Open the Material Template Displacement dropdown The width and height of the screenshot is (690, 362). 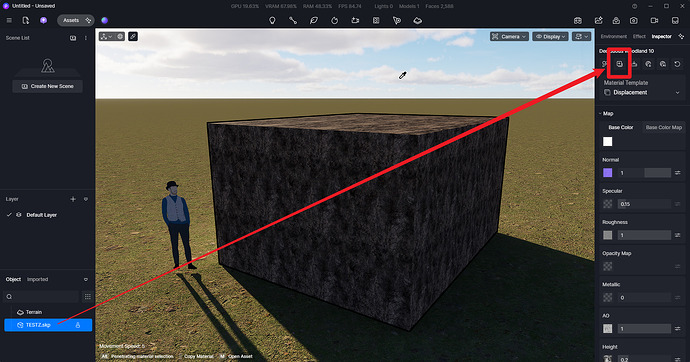642,92
